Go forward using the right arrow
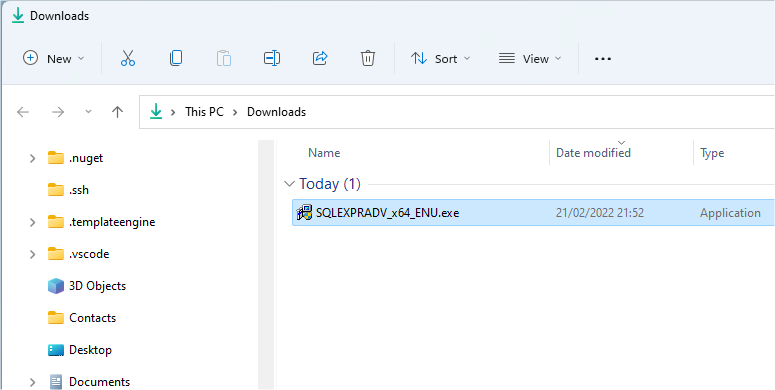Screen dimensions: 775x390 (x=58, y=112)
